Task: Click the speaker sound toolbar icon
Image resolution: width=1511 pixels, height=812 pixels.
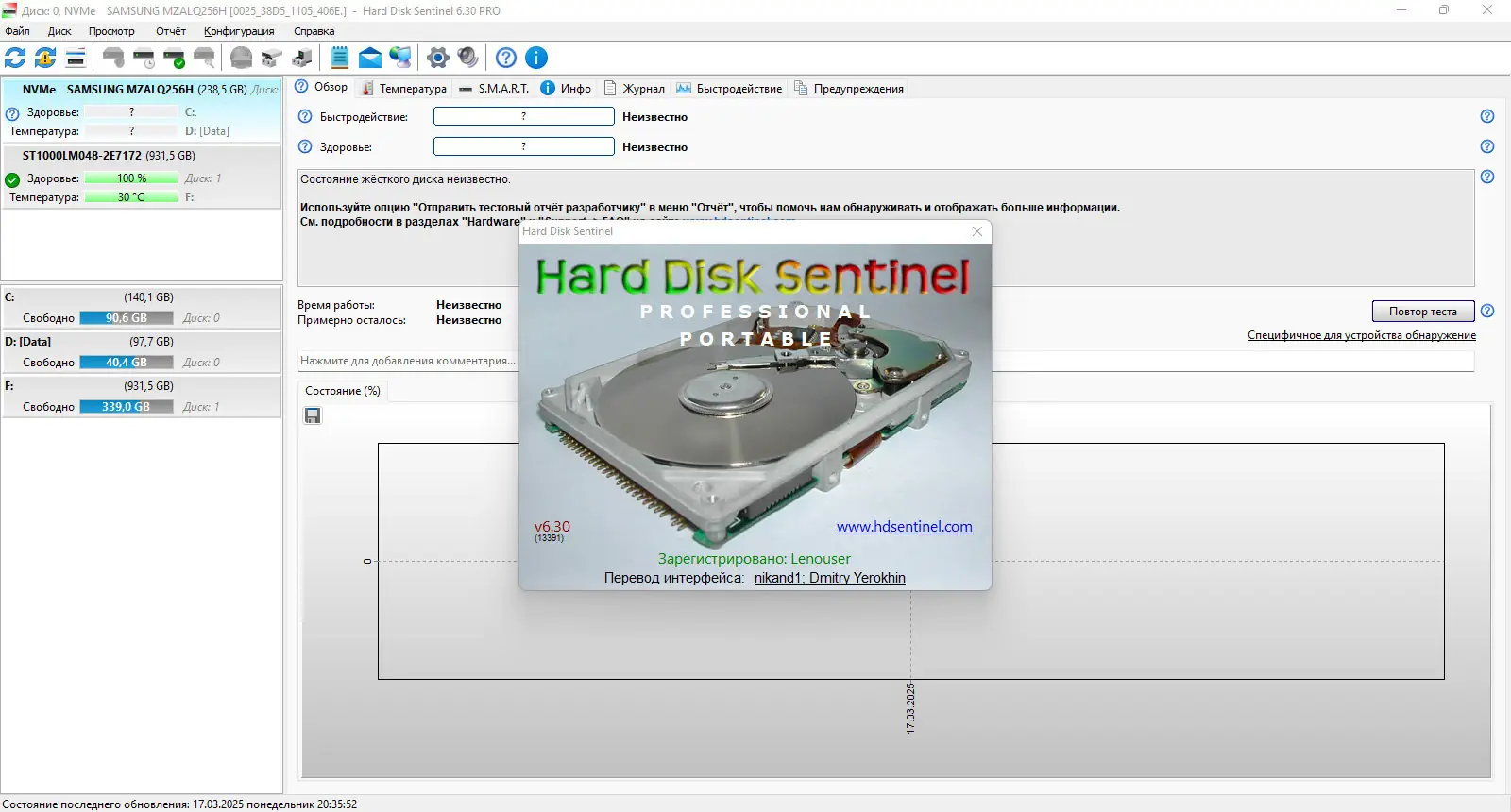Action: pyautogui.click(x=467, y=58)
